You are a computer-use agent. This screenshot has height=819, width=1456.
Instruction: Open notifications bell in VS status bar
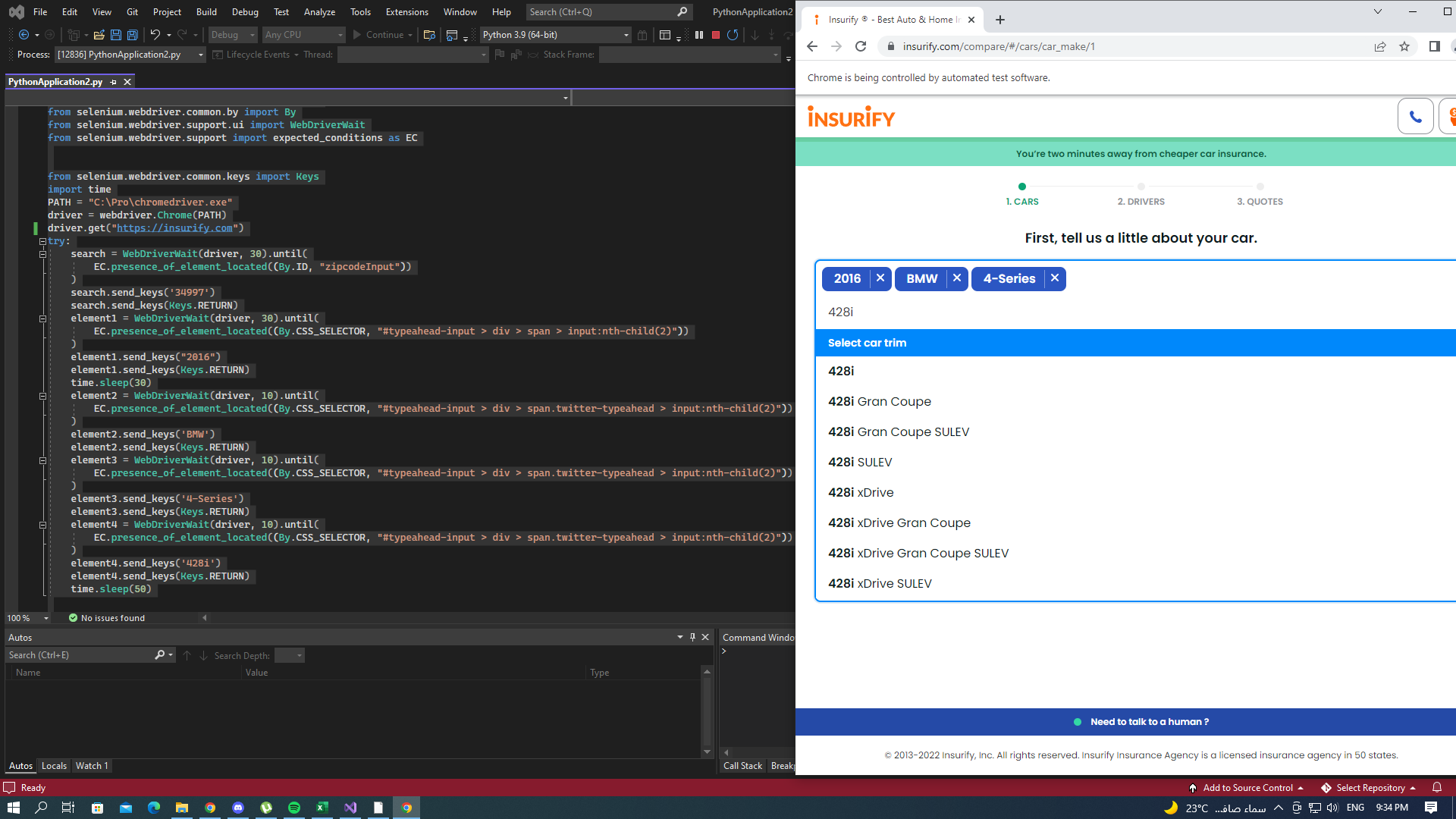pyautogui.click(x=1436, y=788)
